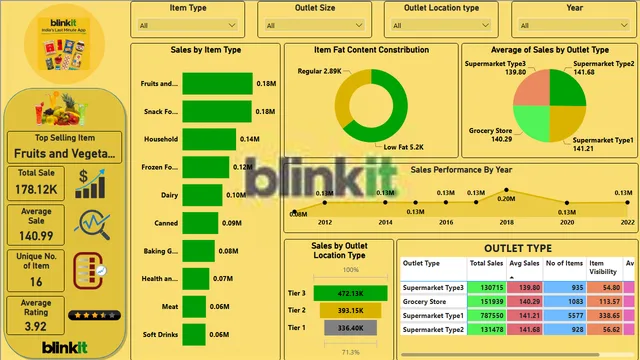Click the 2022 data point on line chart

[x=627, y=202]
